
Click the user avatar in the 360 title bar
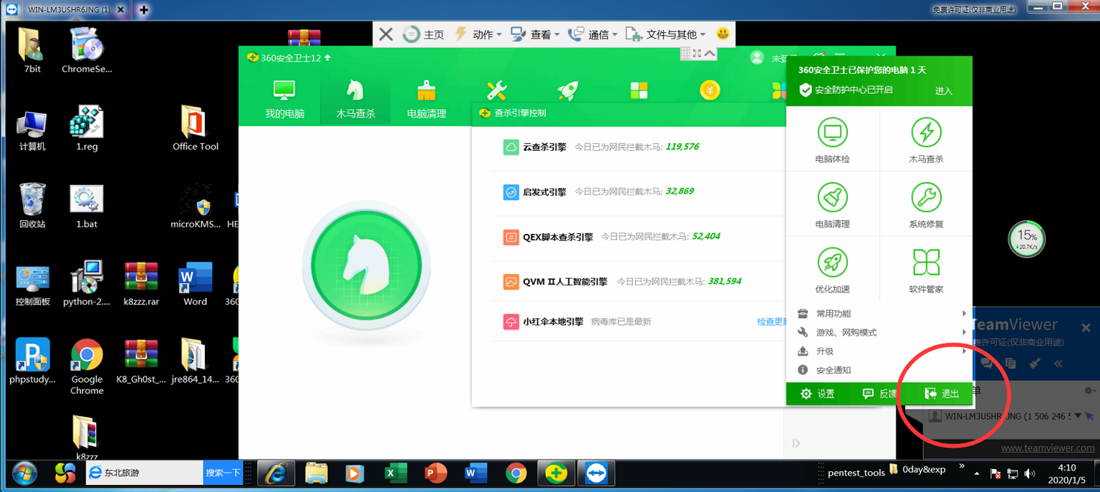coord(756,58)
